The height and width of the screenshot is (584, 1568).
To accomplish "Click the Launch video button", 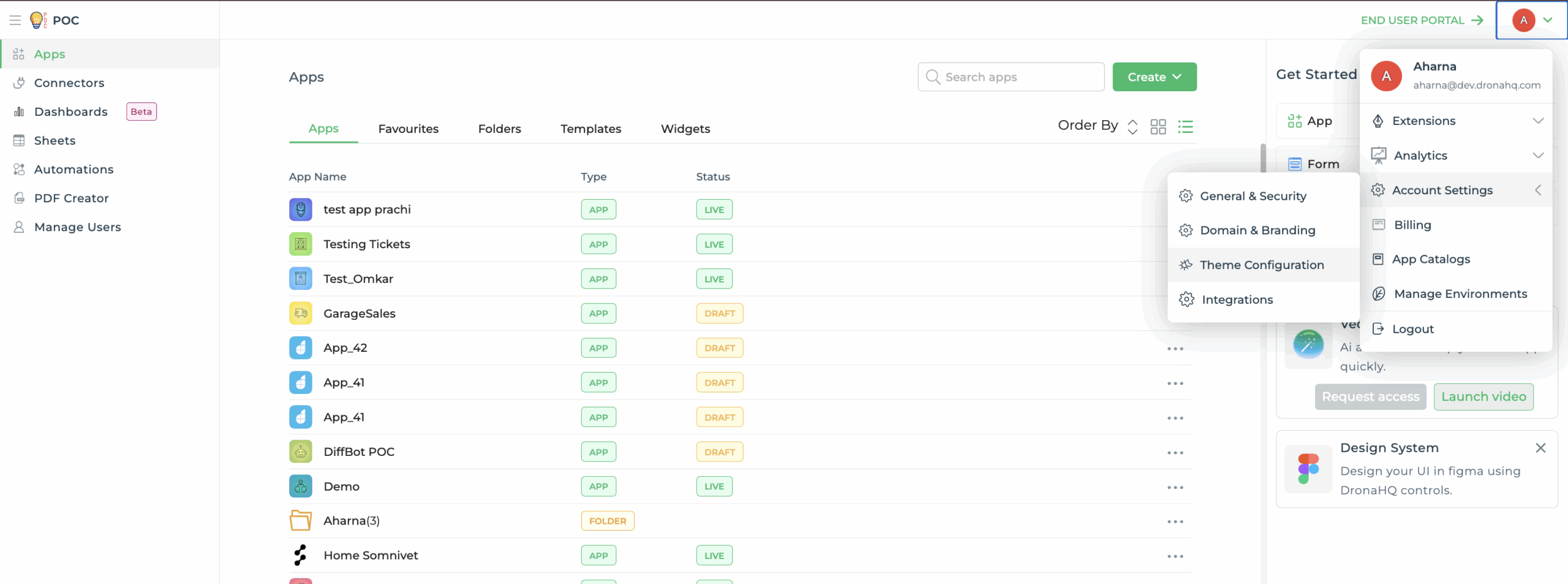I will (x=1483, y=396).
